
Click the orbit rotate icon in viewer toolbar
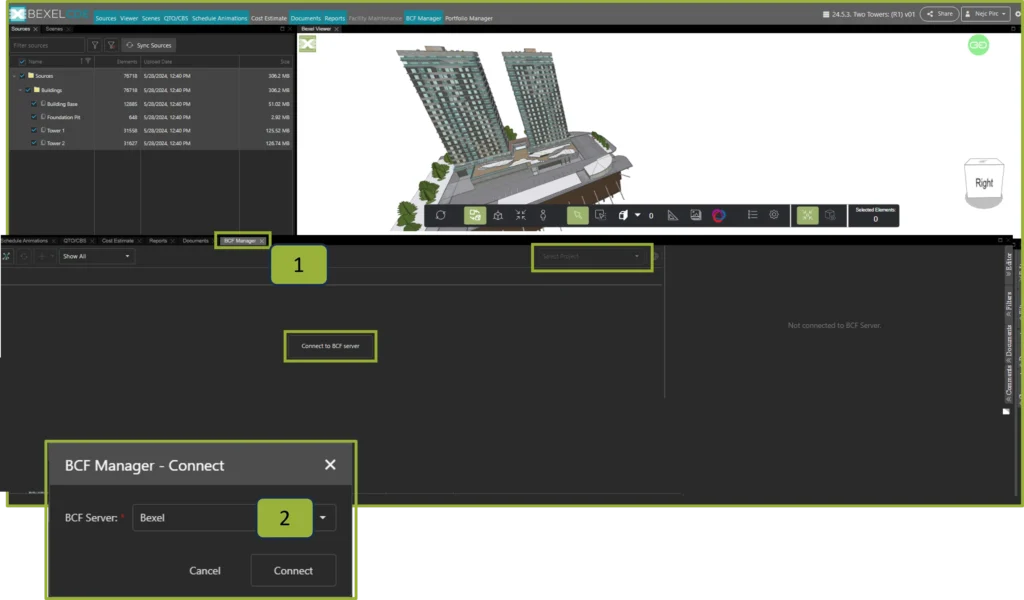pyautogui.click(x=441, y=215)
